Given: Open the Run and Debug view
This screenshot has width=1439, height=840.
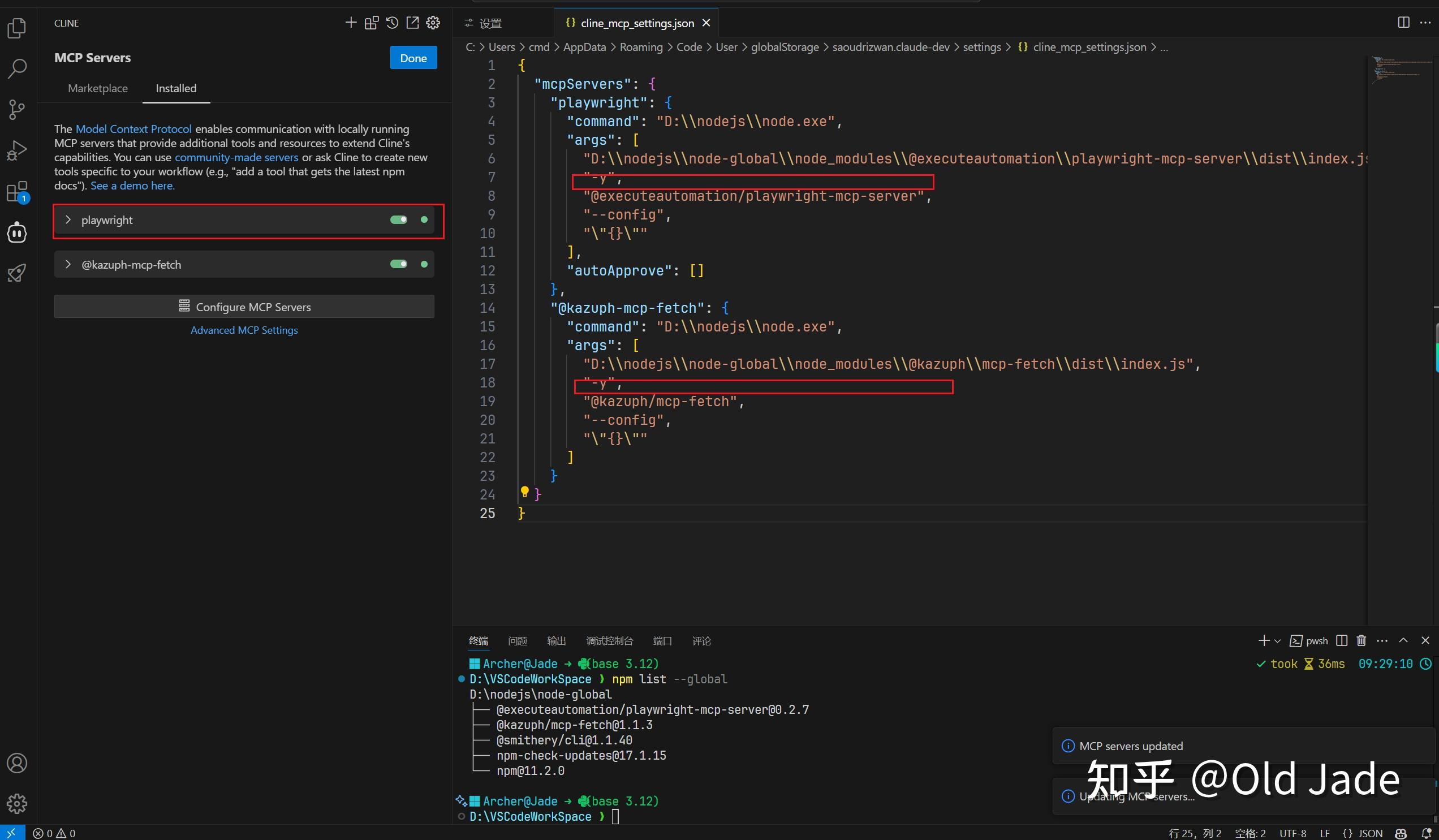Looking at the screenshot, I should (16, 149).
